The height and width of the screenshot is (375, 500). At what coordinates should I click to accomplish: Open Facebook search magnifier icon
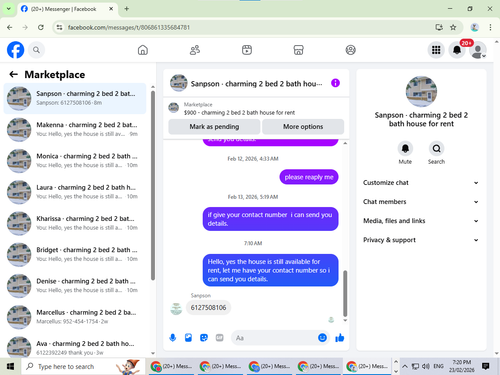[36, 50]
